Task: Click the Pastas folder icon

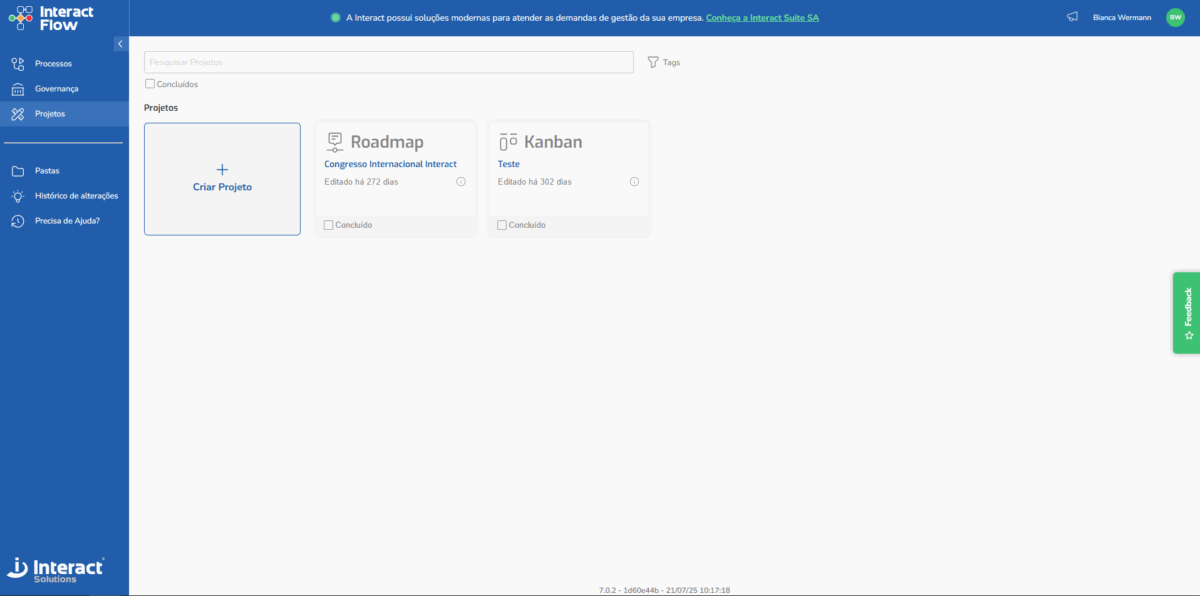Action: 17,171
